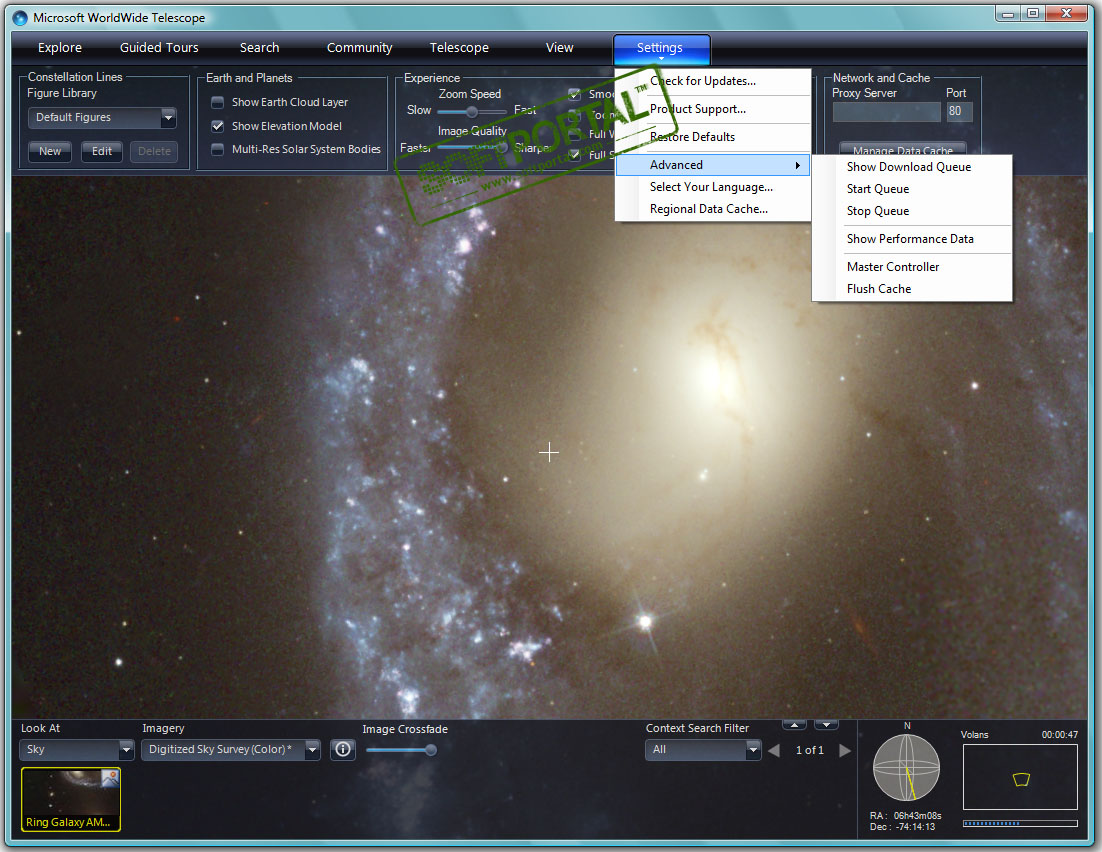
Task: Click the Dec value -74:14:13
Action: [914, 827]
